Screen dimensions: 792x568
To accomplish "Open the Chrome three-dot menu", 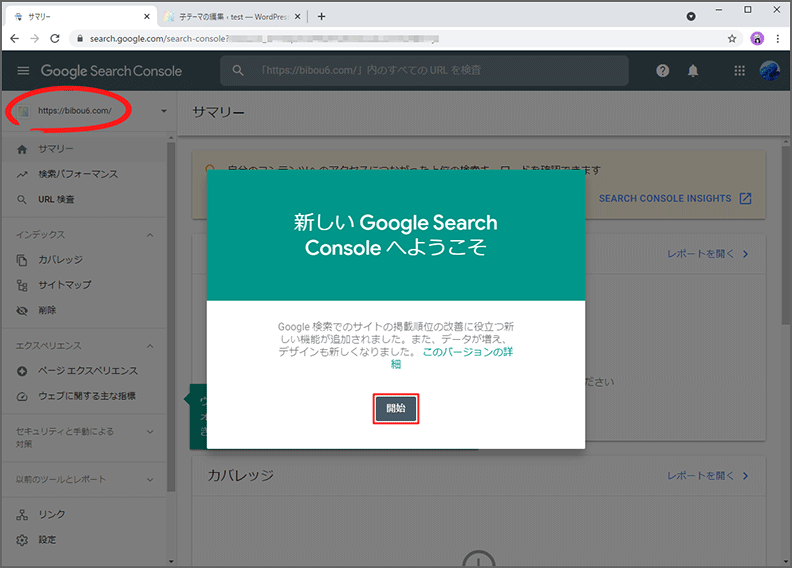I will 778,38.
